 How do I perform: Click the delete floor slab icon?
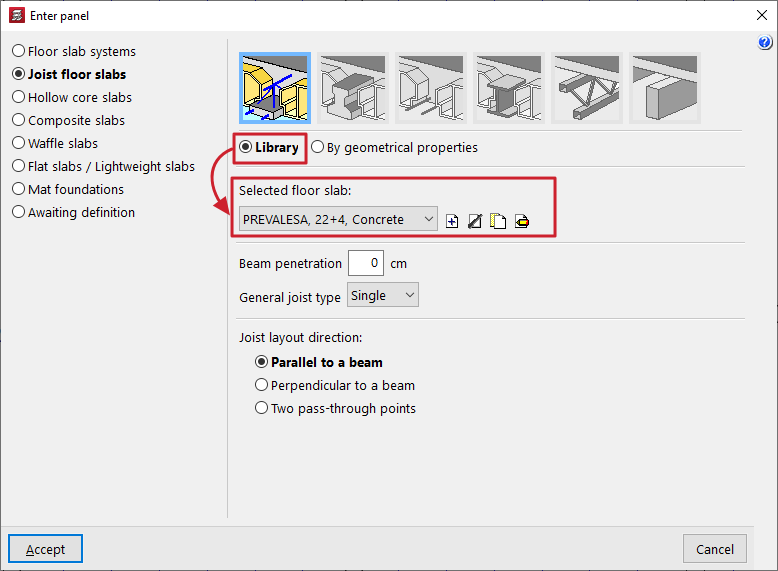[521, 221]
